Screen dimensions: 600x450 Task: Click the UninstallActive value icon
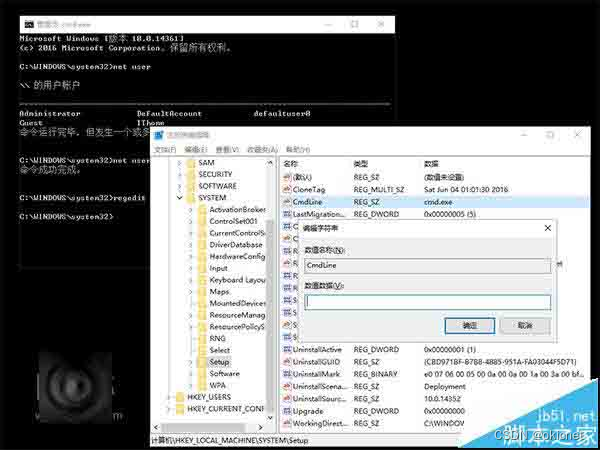[x=287, y=349]
